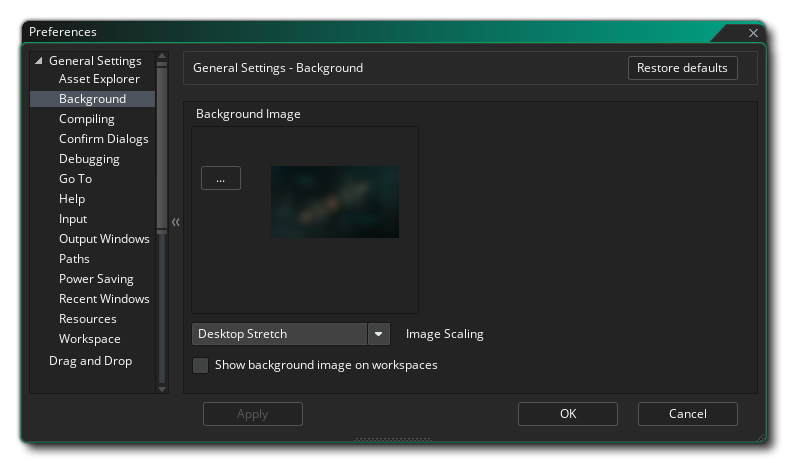Select the Power Saving preferences
The width and height of the screenshot is (787, 463).
point(96,279)
